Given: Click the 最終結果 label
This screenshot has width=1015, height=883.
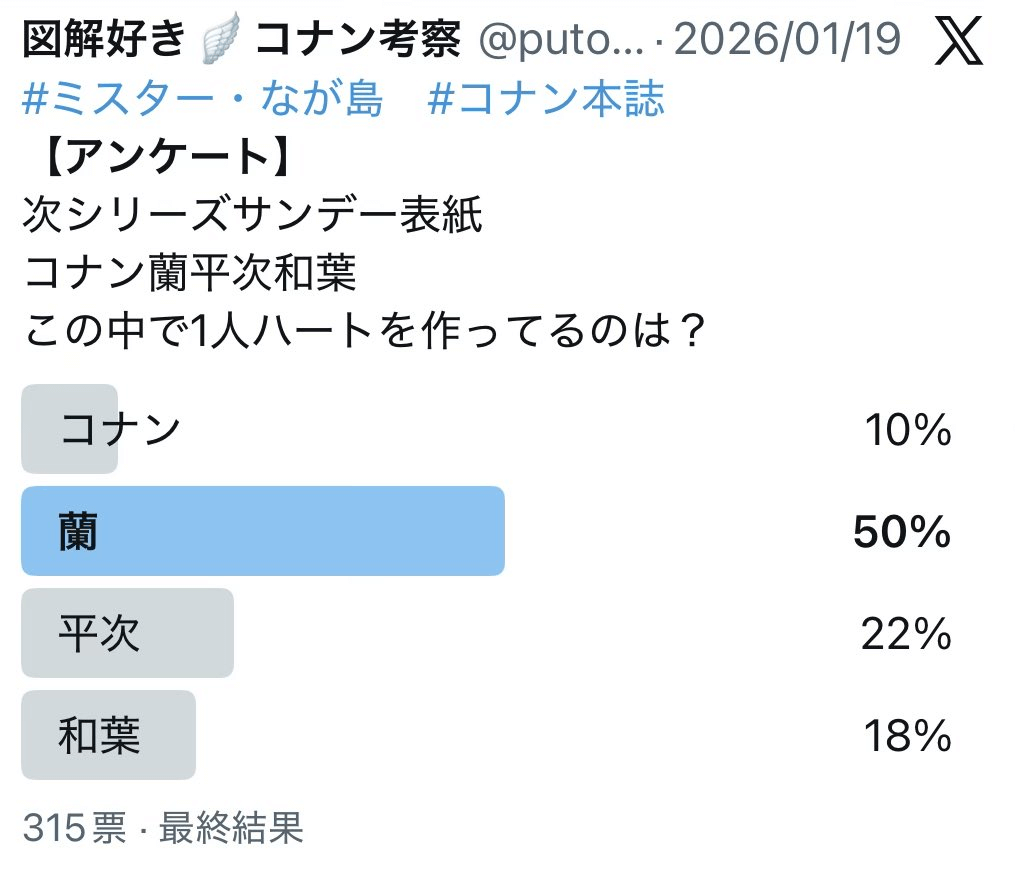Looking at the screenshot, I should tap(230, 828).
